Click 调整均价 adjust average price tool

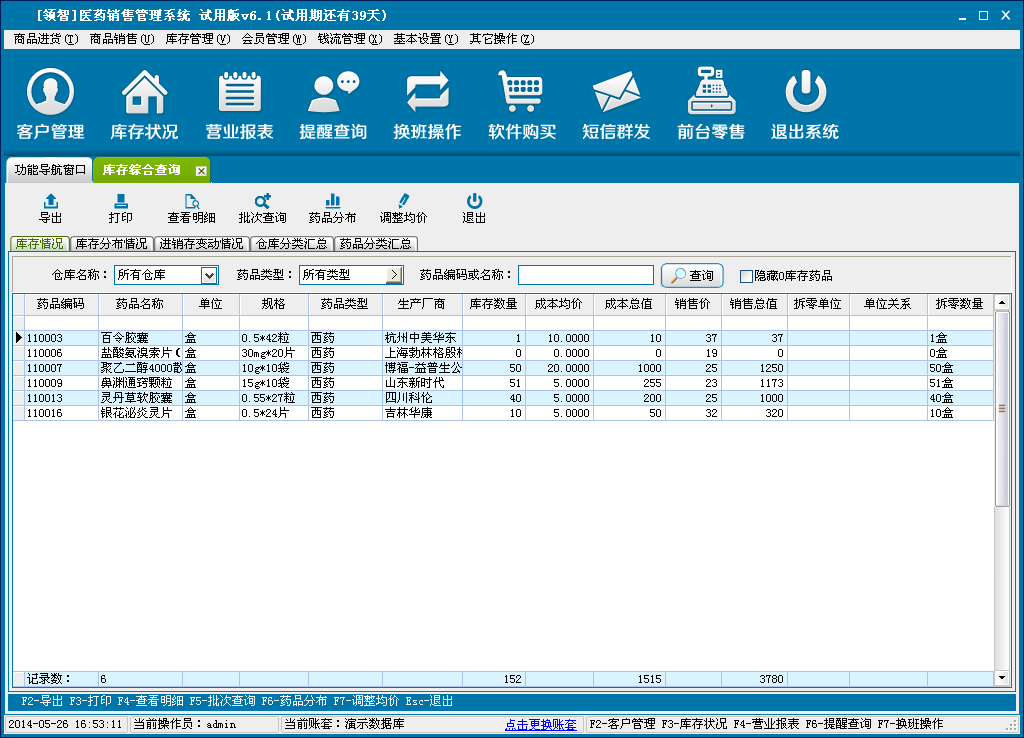coord(403,208)
